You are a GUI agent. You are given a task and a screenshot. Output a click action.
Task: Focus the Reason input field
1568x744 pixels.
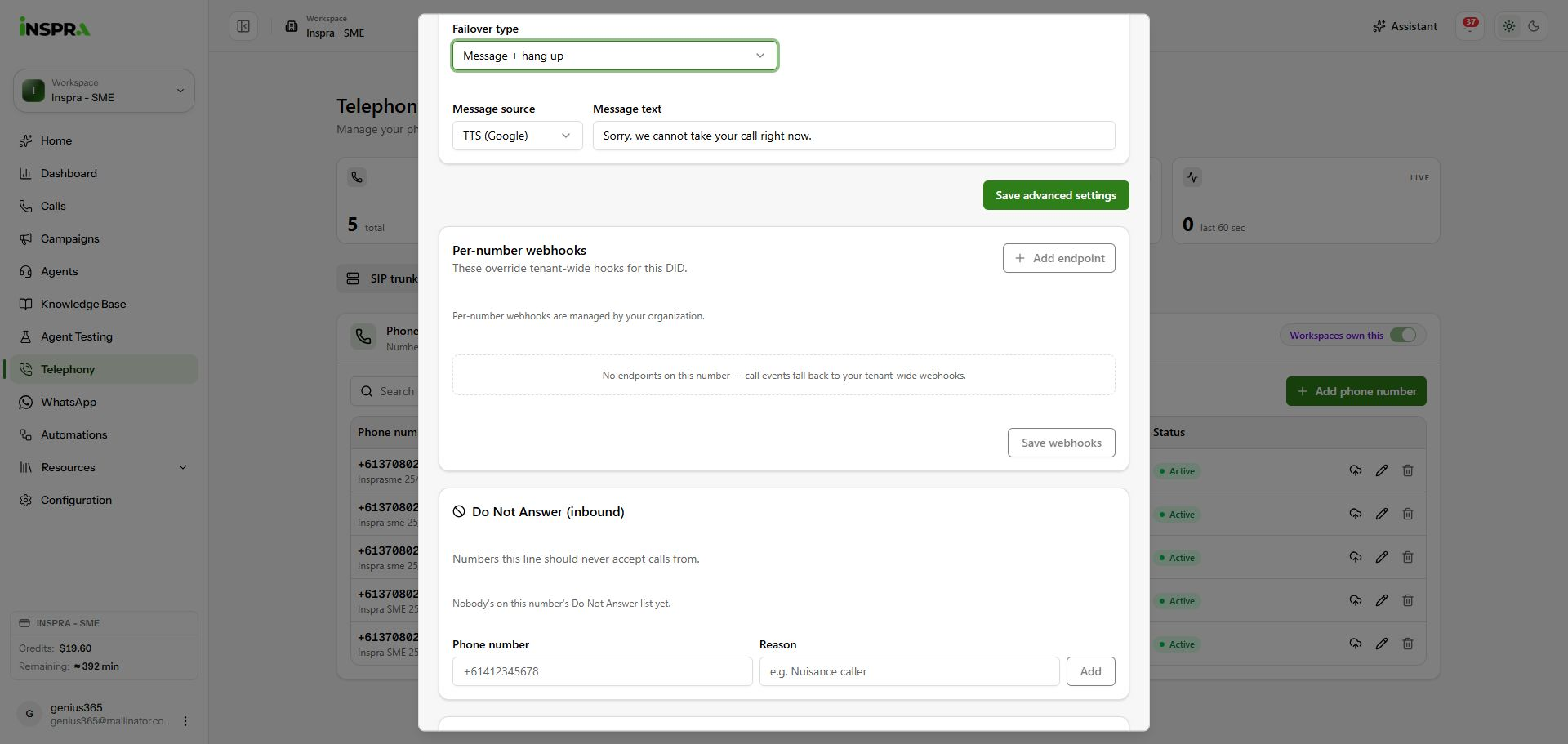click(x=910, y=671)
